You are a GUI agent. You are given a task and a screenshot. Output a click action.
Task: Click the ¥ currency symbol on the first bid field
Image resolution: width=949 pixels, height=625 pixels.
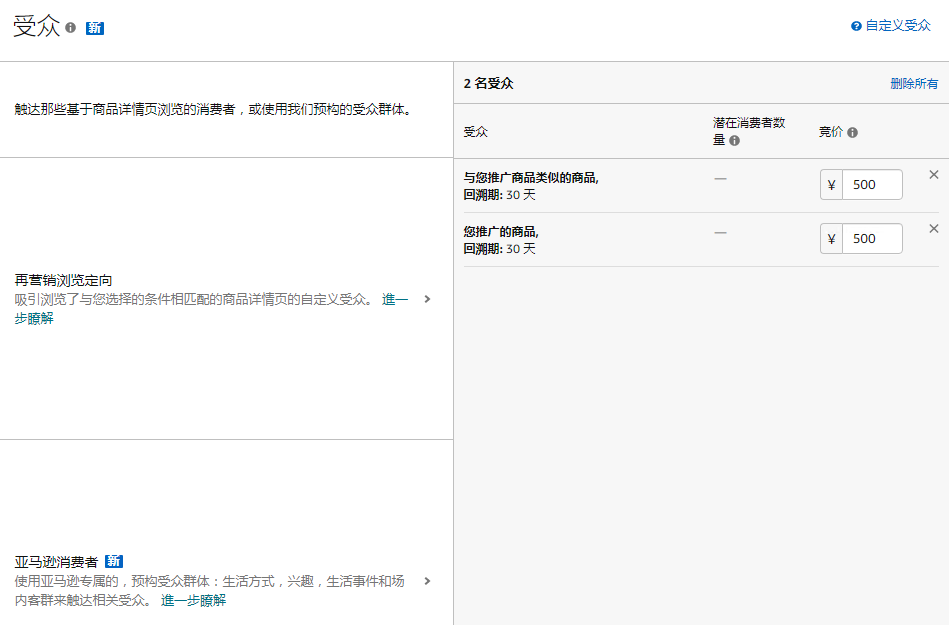point(830,184)
